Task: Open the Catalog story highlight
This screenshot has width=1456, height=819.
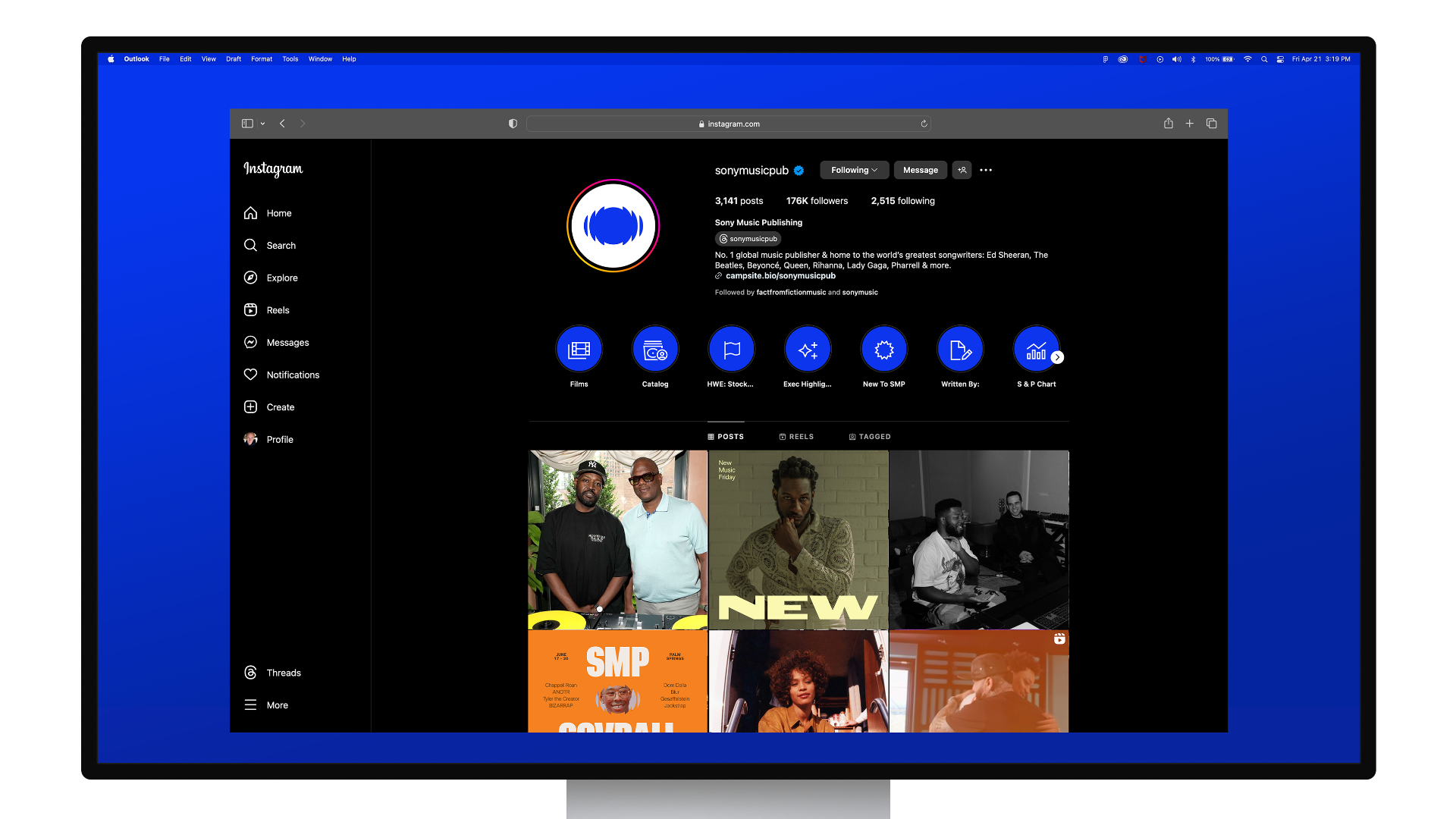Action: tap(655, 350)
